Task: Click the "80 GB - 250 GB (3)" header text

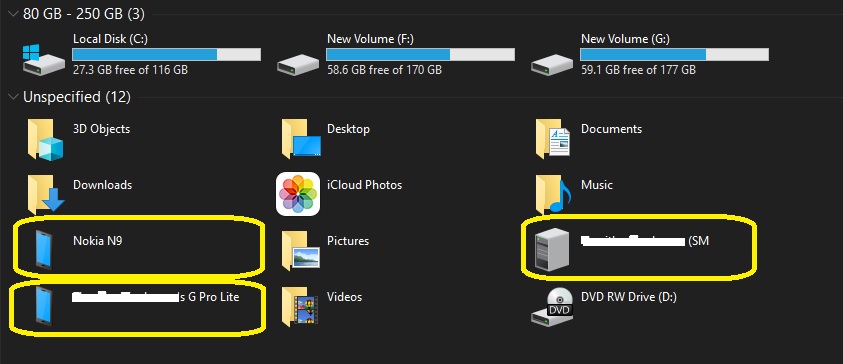Action: coord(84,14)
